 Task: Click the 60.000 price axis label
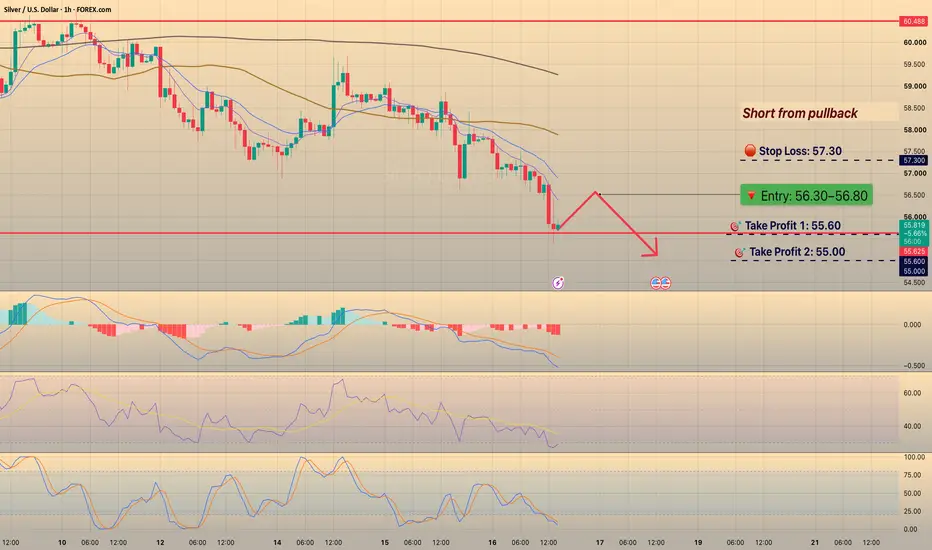click(x=915, y=43)
